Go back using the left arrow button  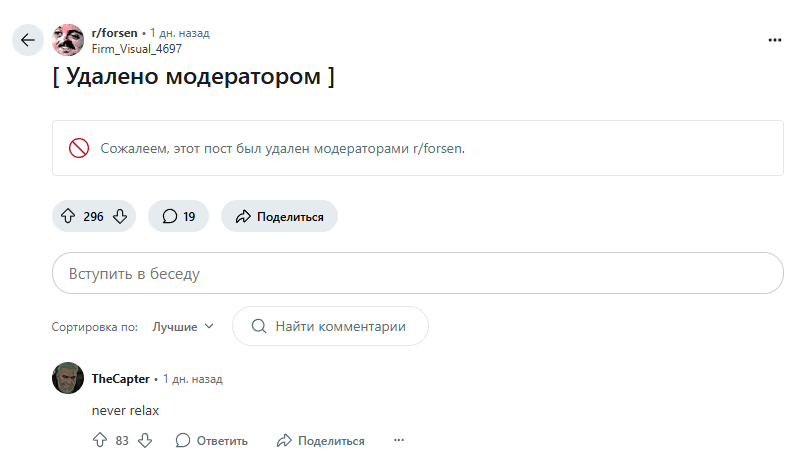[x=28, y=40]
